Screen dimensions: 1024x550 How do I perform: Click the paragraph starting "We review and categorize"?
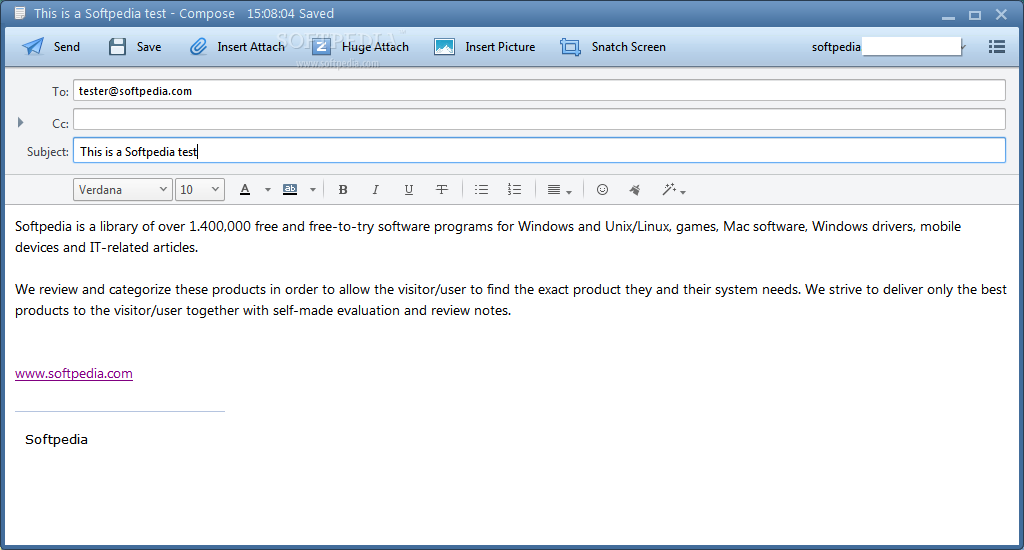click(x=511, y=300)
